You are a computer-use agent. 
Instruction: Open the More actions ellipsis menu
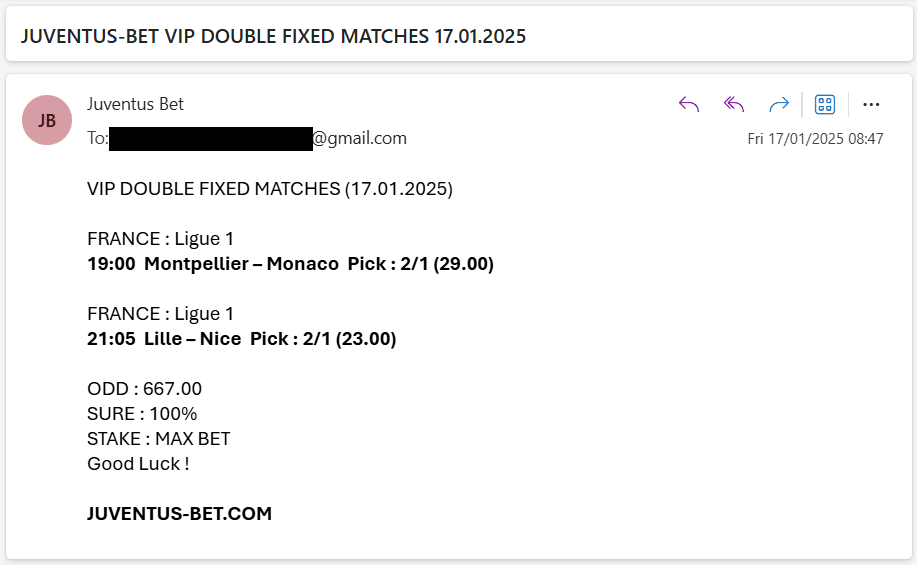pos(871,105)
